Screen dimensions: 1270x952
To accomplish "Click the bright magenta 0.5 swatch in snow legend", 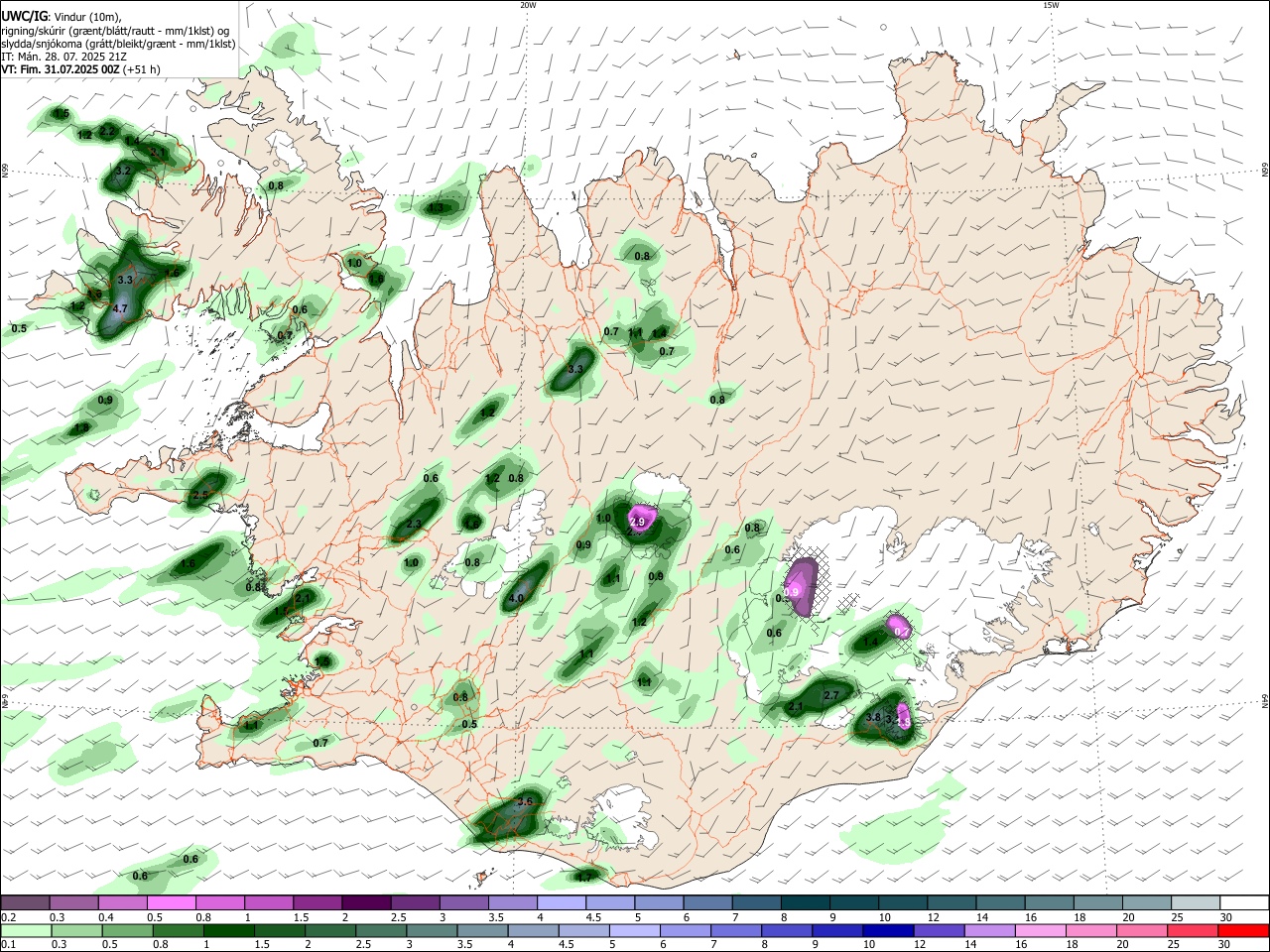I will (x=172, y=903).
